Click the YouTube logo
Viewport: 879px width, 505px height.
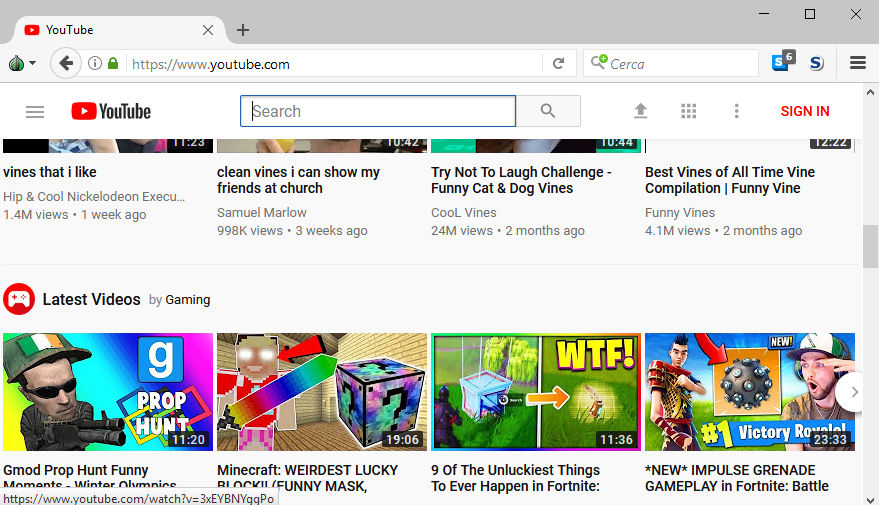[x=111, y=112]
